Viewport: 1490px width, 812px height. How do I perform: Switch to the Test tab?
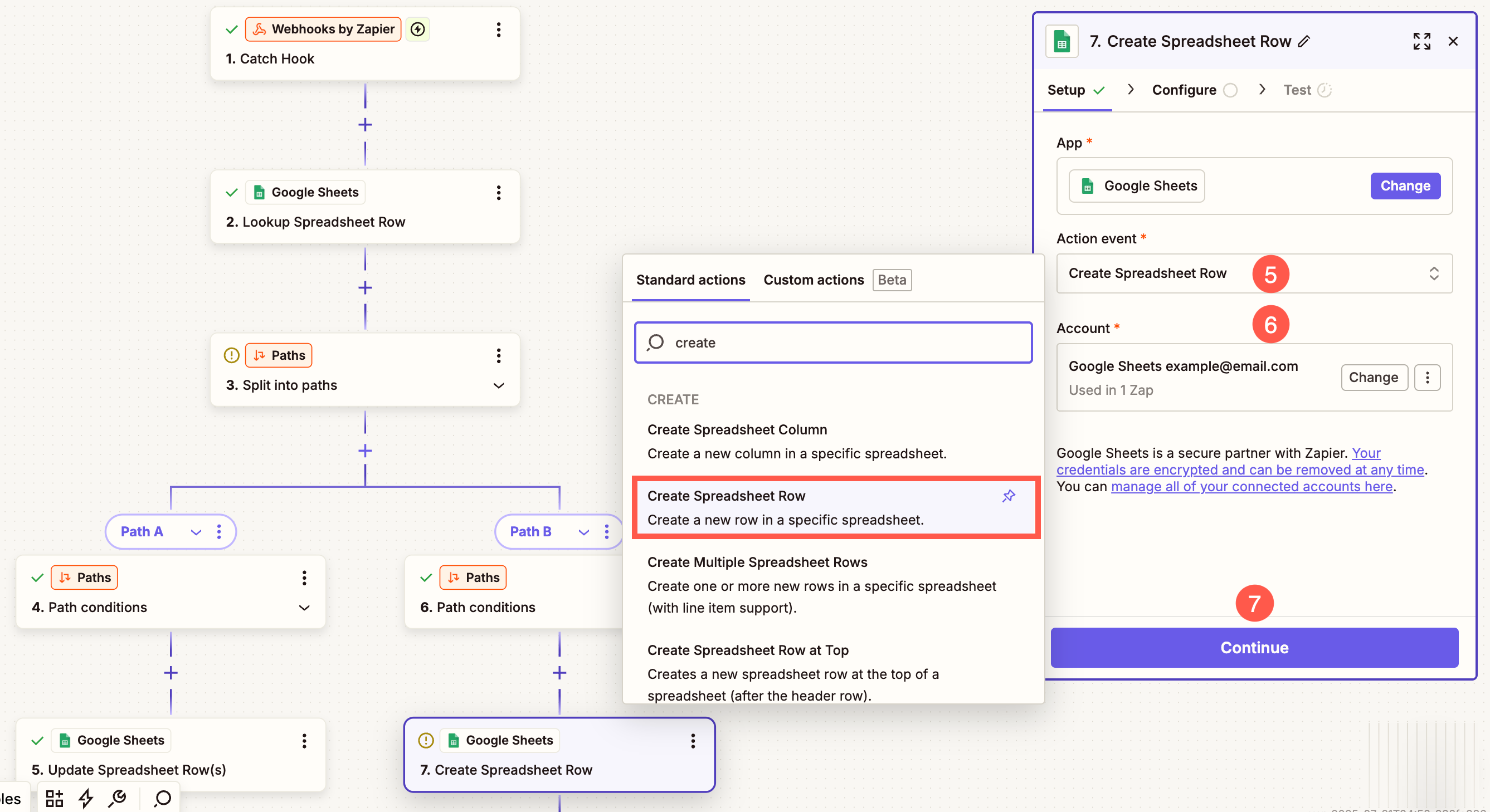[1307, 90]
